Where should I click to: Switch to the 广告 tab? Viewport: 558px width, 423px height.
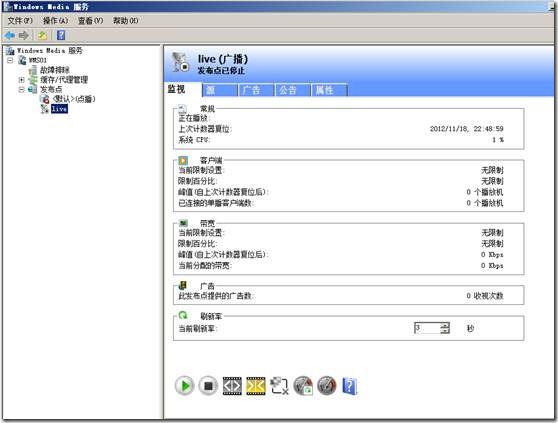click(x=257, y=90)
